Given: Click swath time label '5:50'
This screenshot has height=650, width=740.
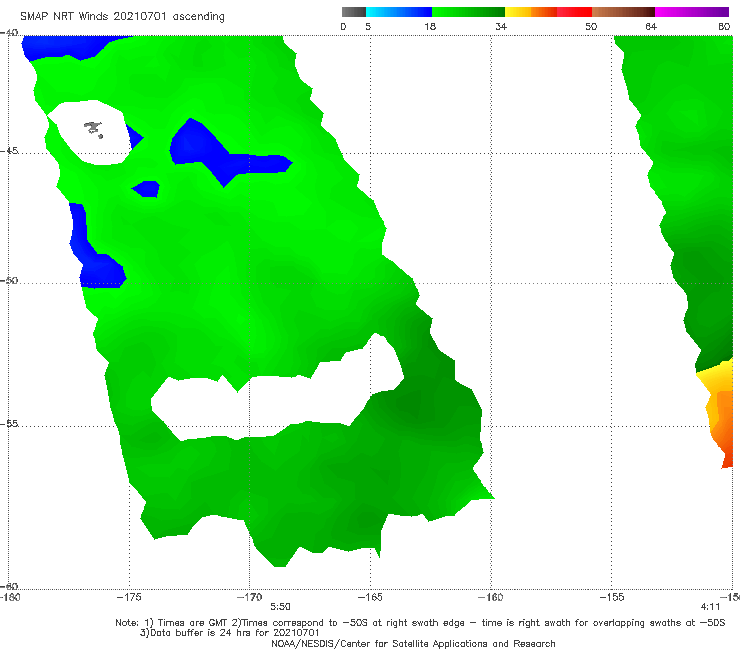Looking at the screenshot, I should click(x=280, y=607).
